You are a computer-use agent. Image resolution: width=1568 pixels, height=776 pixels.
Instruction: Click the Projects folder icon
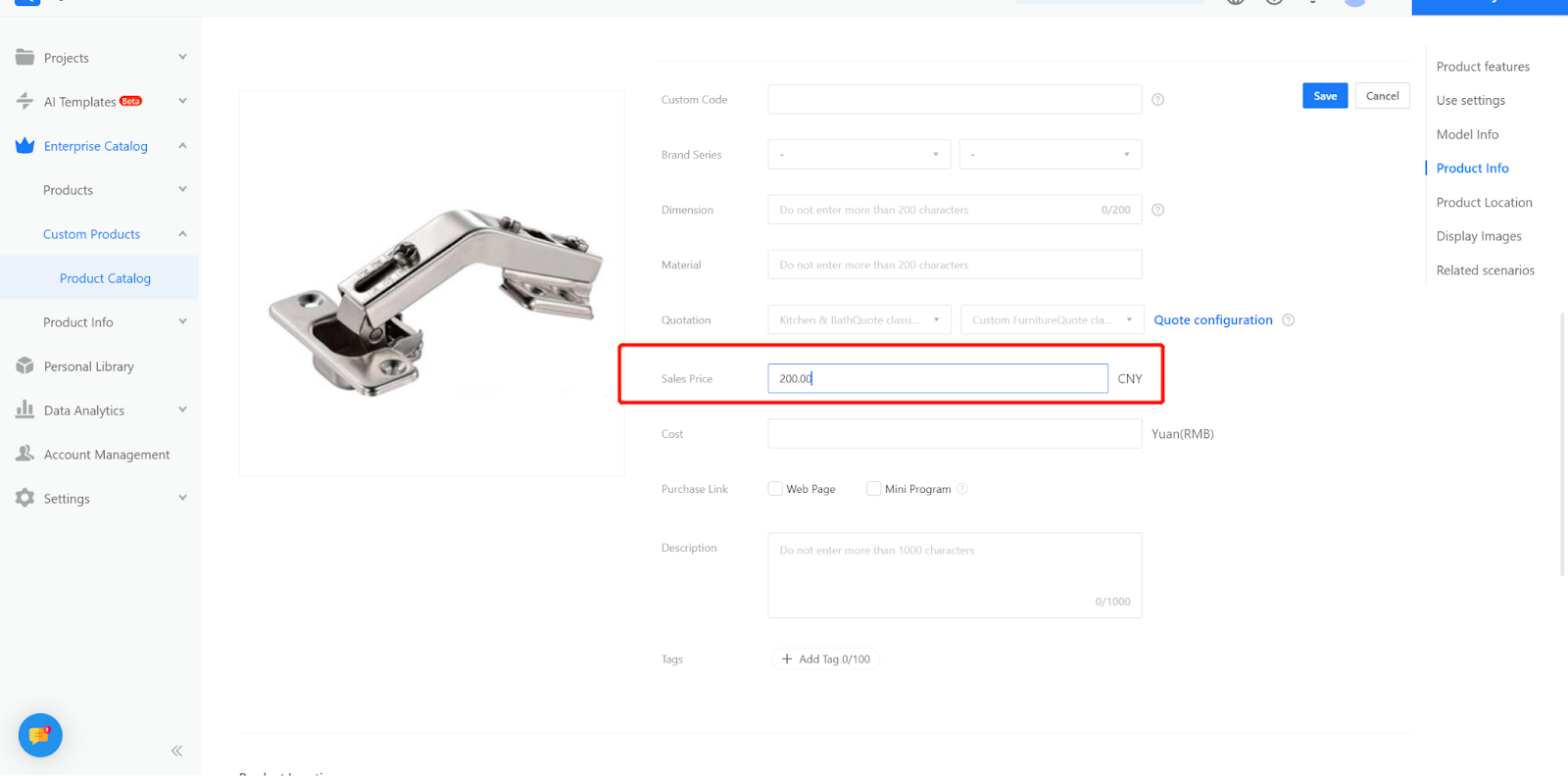click(24, 57)
